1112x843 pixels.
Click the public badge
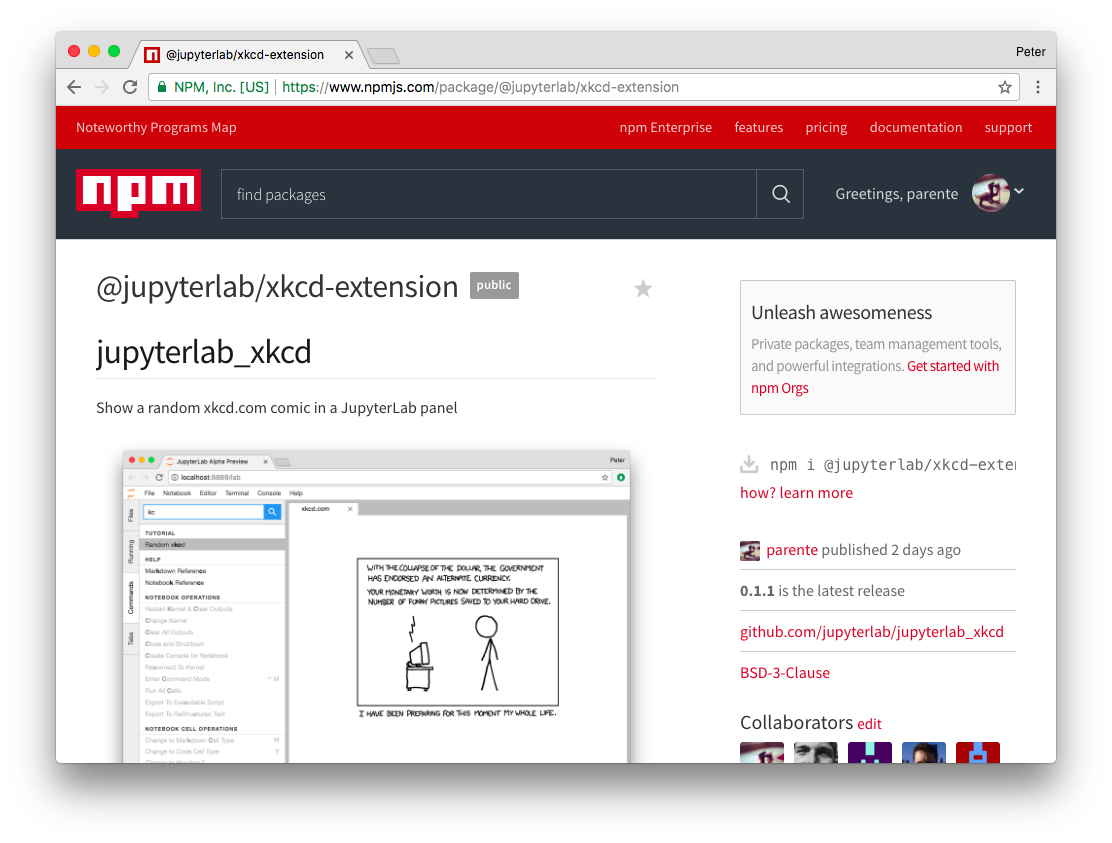pos(494,285)
